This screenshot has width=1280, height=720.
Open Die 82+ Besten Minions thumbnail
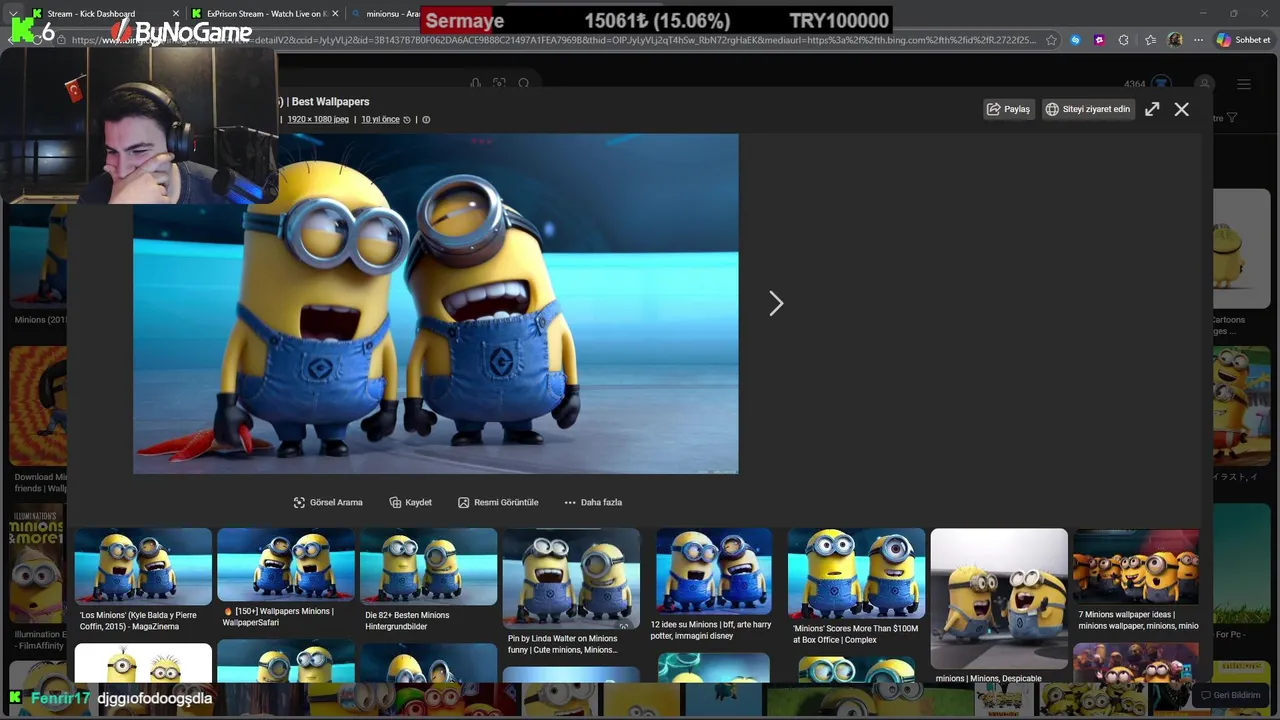(x=428, y=567)
